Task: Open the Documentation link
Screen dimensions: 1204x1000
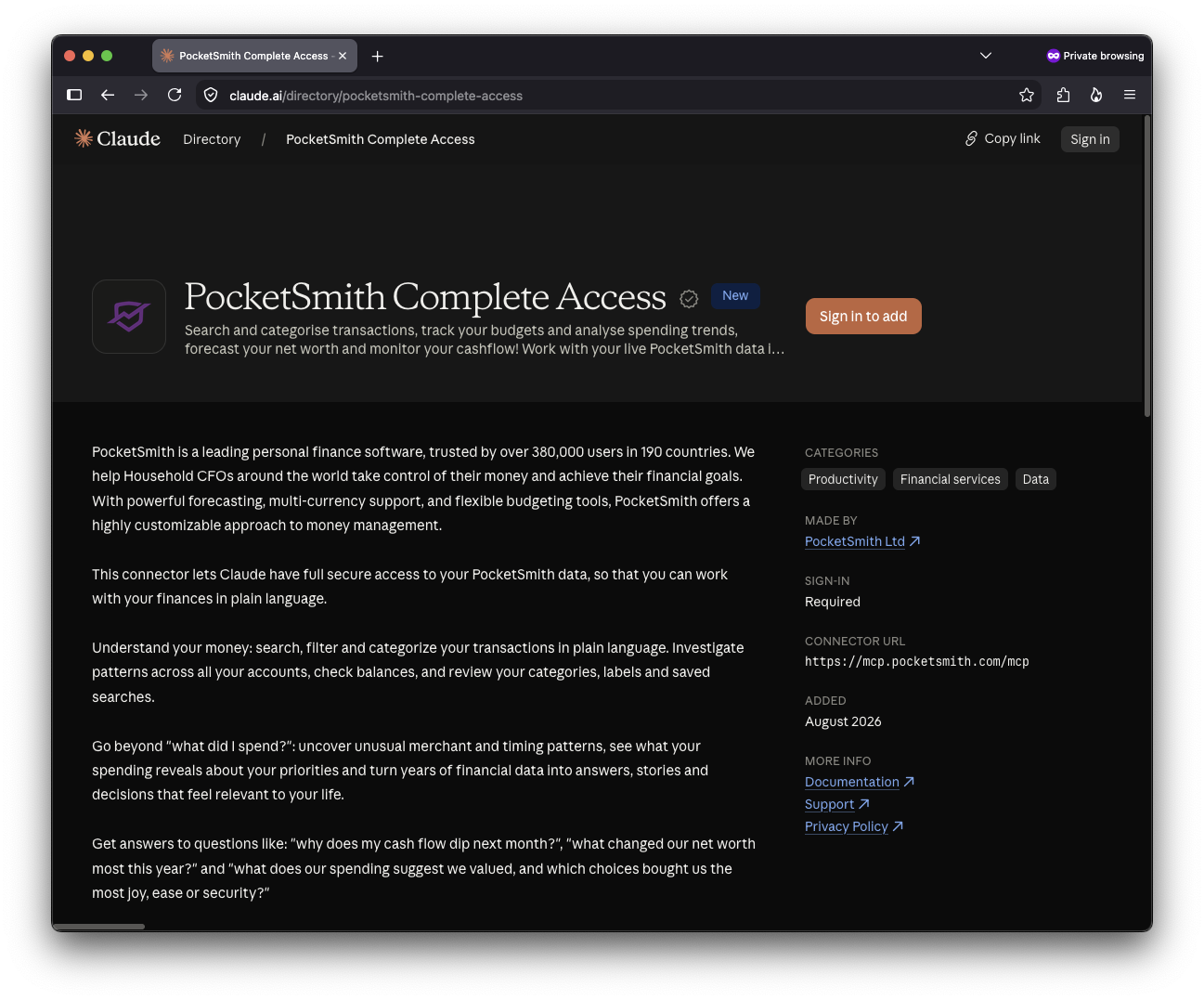Action: pos(860,782)
